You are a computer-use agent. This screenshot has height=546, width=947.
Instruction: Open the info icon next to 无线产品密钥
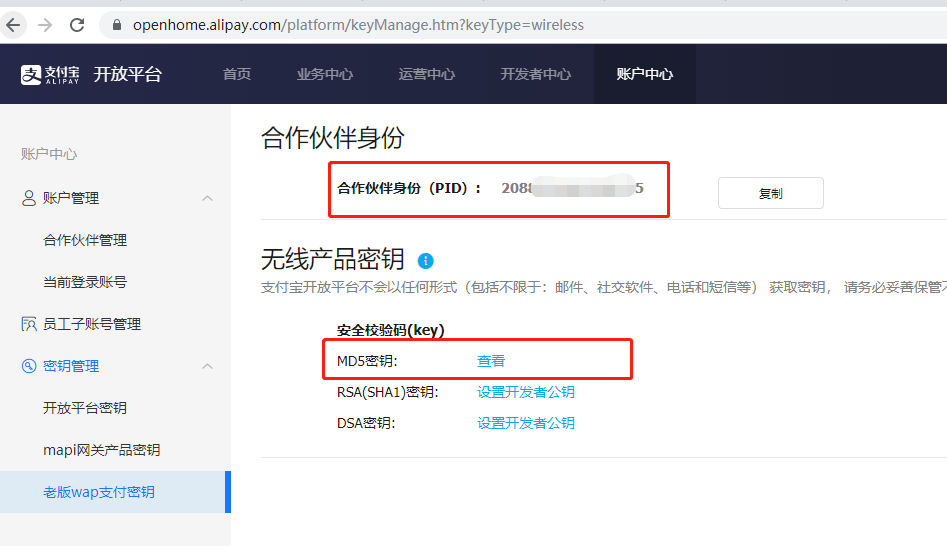426,261
